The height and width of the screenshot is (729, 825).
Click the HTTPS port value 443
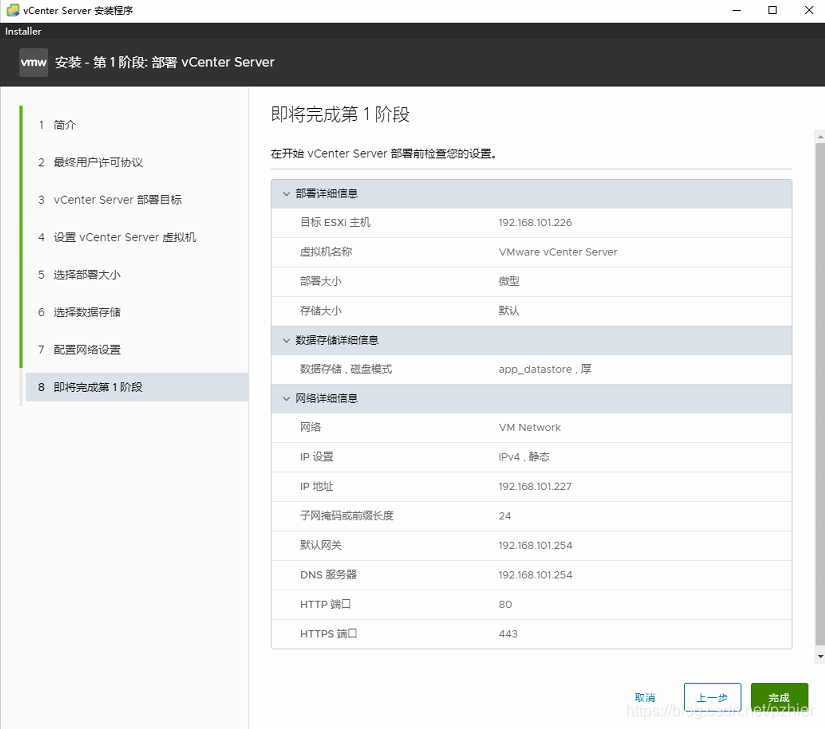coord(508,634)
